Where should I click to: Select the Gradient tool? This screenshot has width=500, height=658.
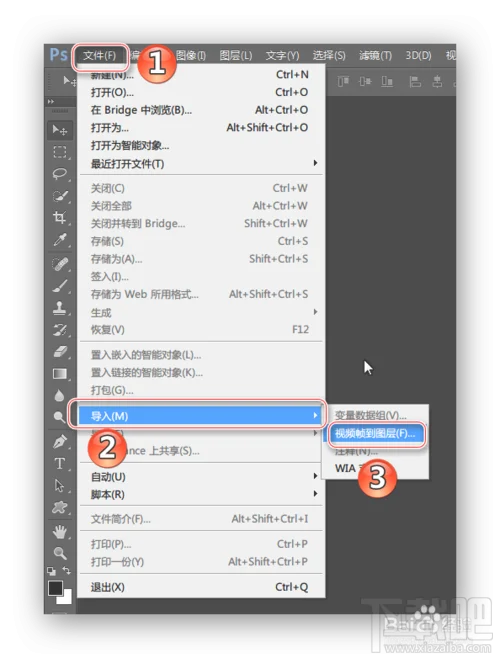[60, 373]
